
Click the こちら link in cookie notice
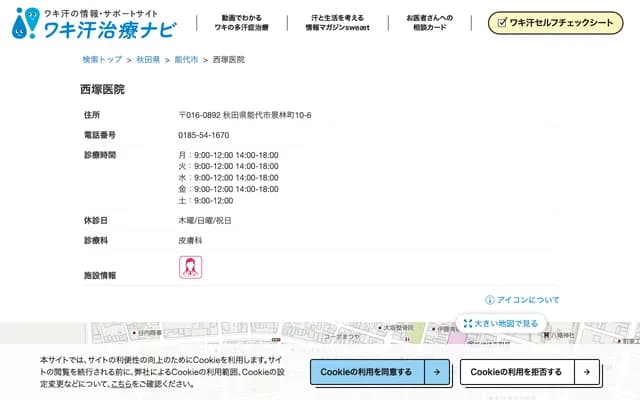click(121, 384)
